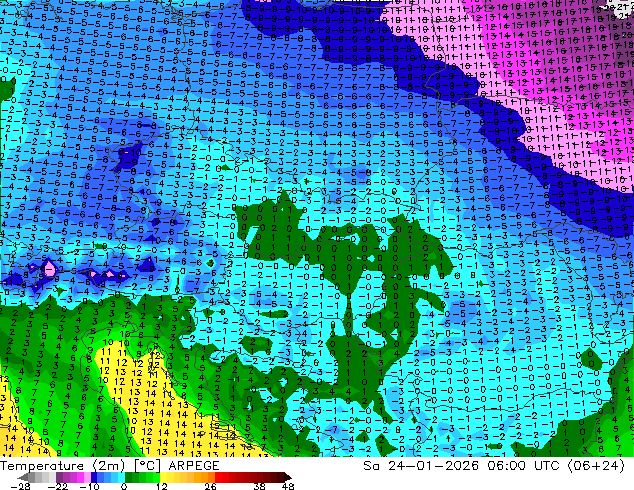Click the -28 legend scale label
The width and height of the screenshot is (634, 490).
(x=20, y=486)
